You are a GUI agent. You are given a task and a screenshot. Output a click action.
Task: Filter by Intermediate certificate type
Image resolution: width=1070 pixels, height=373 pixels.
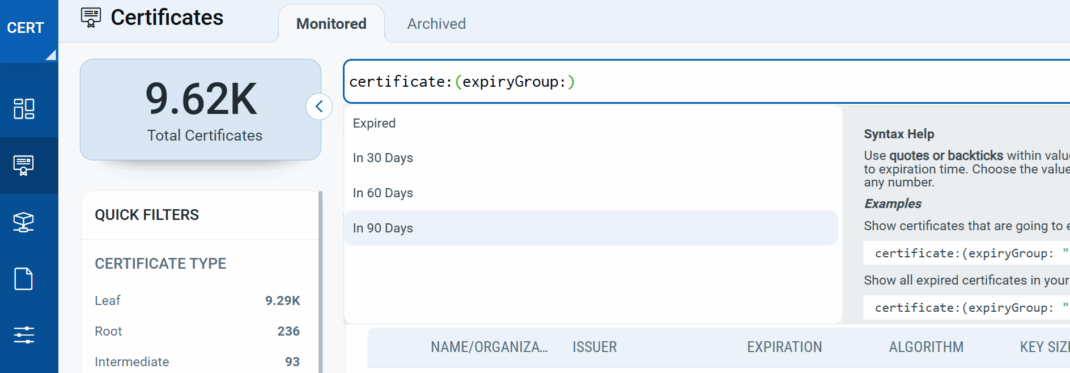point(132,362)
